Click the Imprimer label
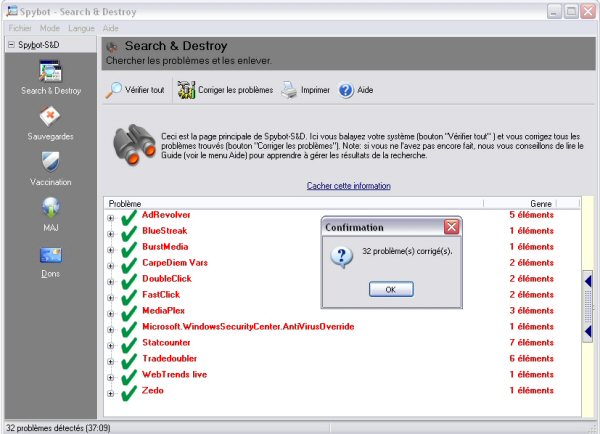The height and width of the screenshot is (434, 600). click(315, 90)
